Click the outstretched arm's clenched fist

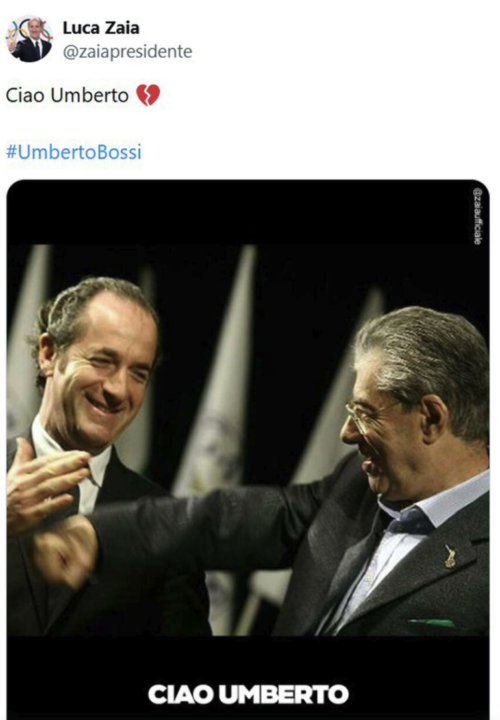[x=66, y=551]
